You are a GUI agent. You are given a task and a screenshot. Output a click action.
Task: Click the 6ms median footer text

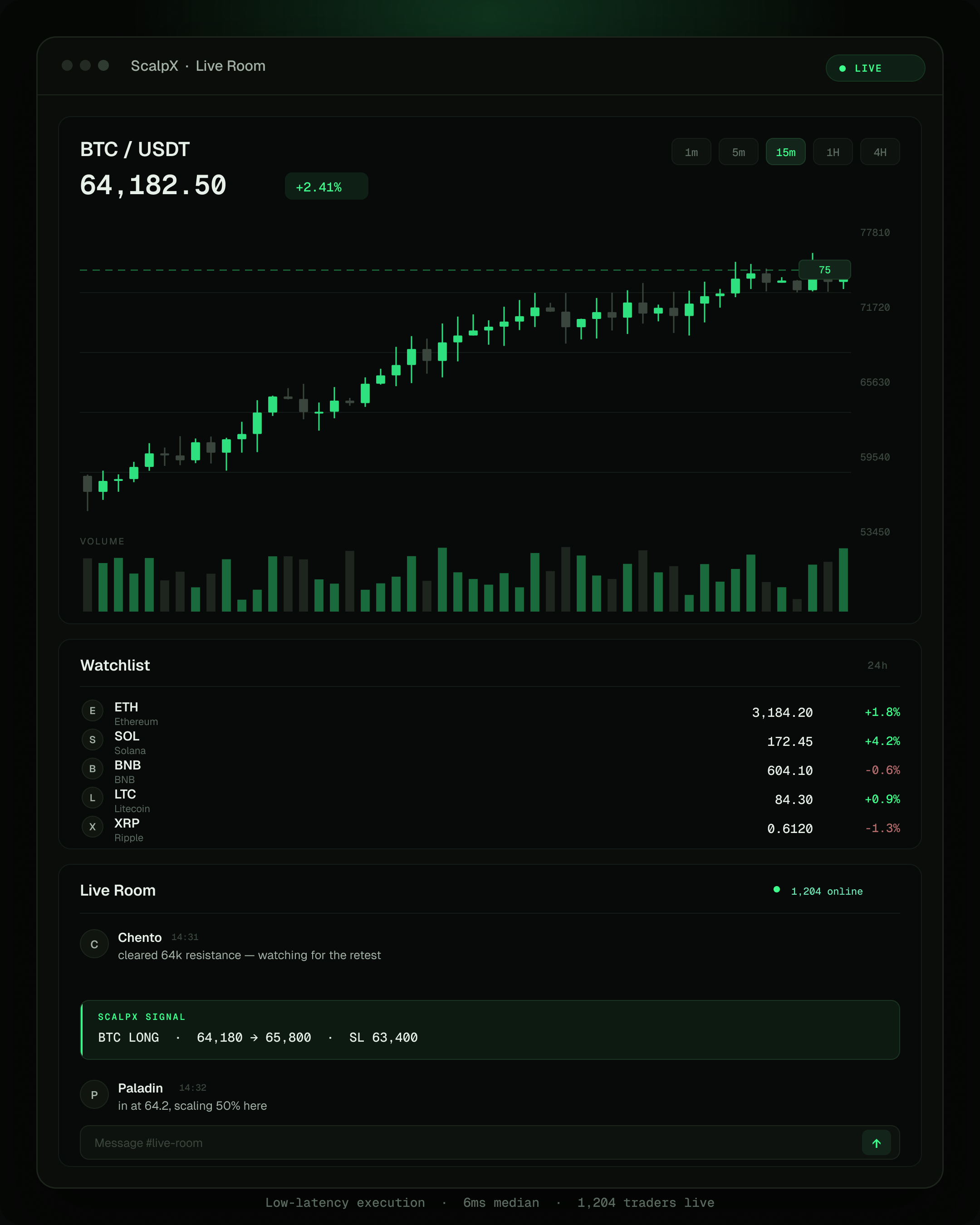(500, 1203)
